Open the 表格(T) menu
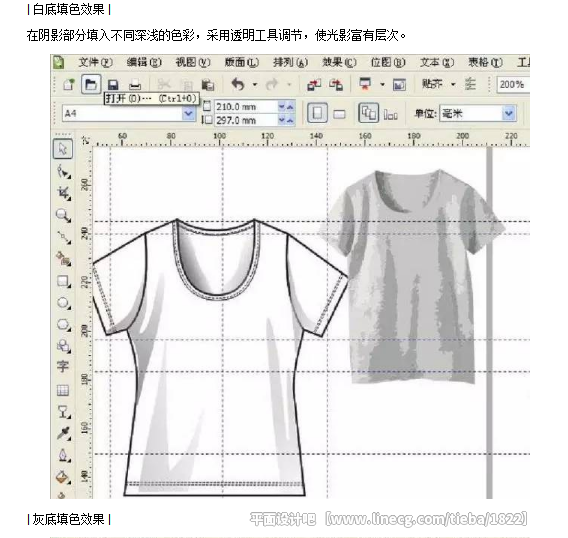Viewport: 568px width, 538px height. click(x=485, y=62)
